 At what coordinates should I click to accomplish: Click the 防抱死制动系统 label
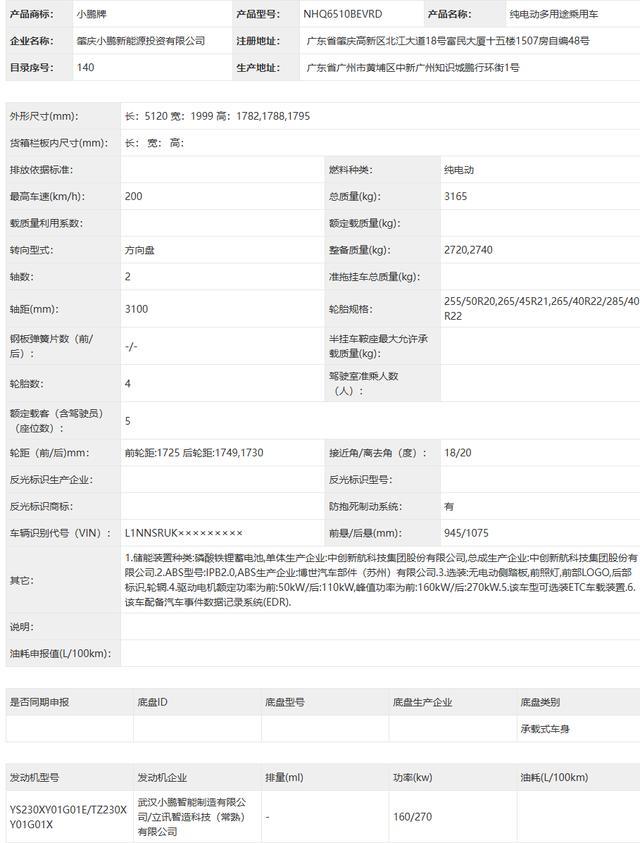366,506
